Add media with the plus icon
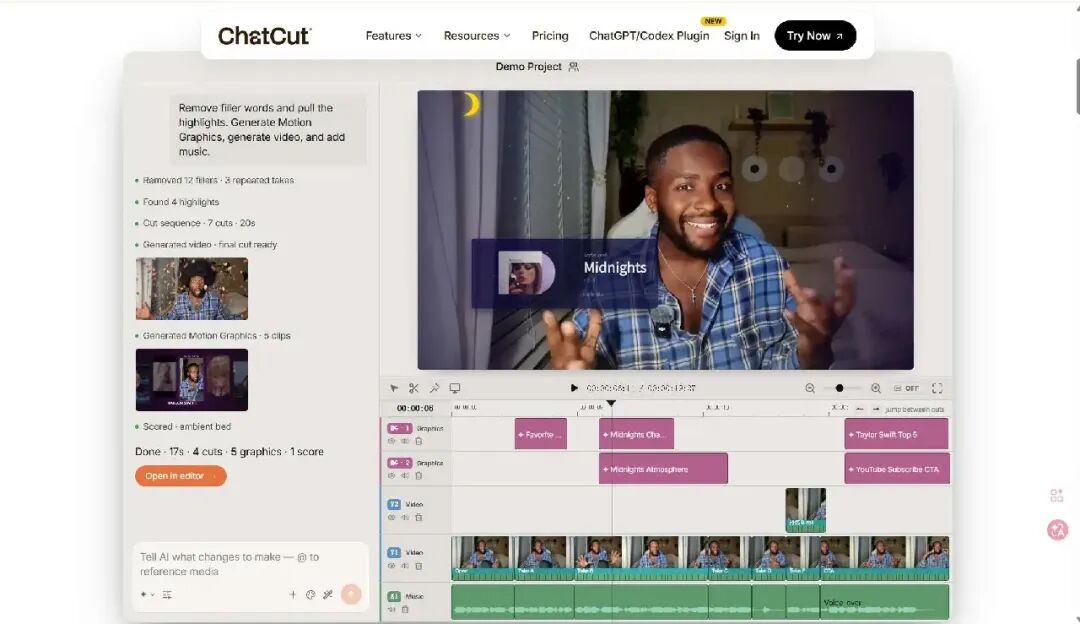This screenshot has height=624, width=1080. (292, 594)
